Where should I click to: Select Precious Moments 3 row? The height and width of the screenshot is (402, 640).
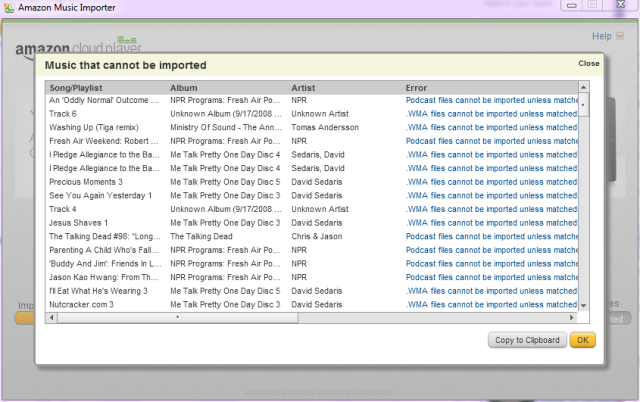312,182
